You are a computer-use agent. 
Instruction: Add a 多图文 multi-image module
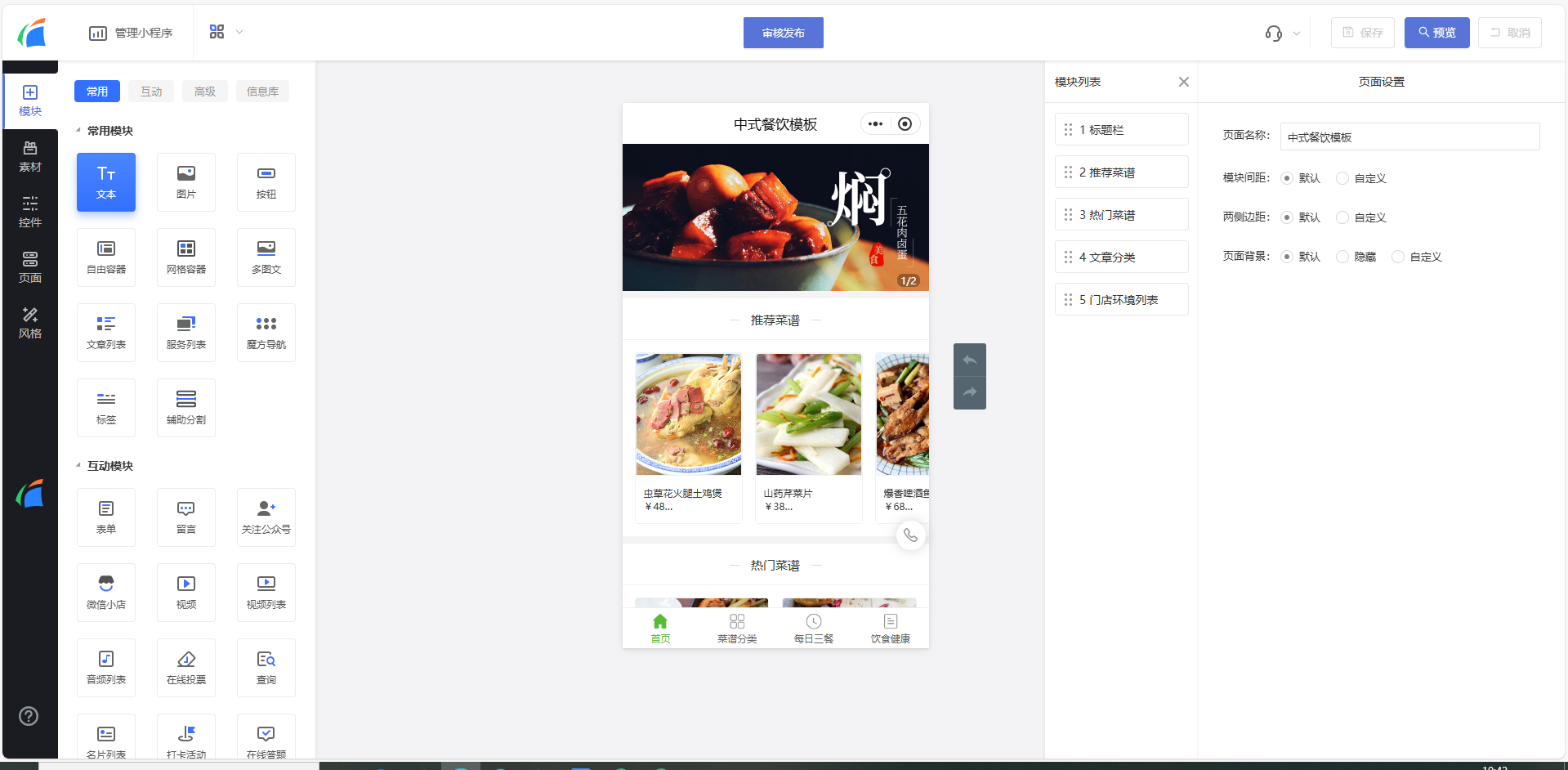coord(266,257)
